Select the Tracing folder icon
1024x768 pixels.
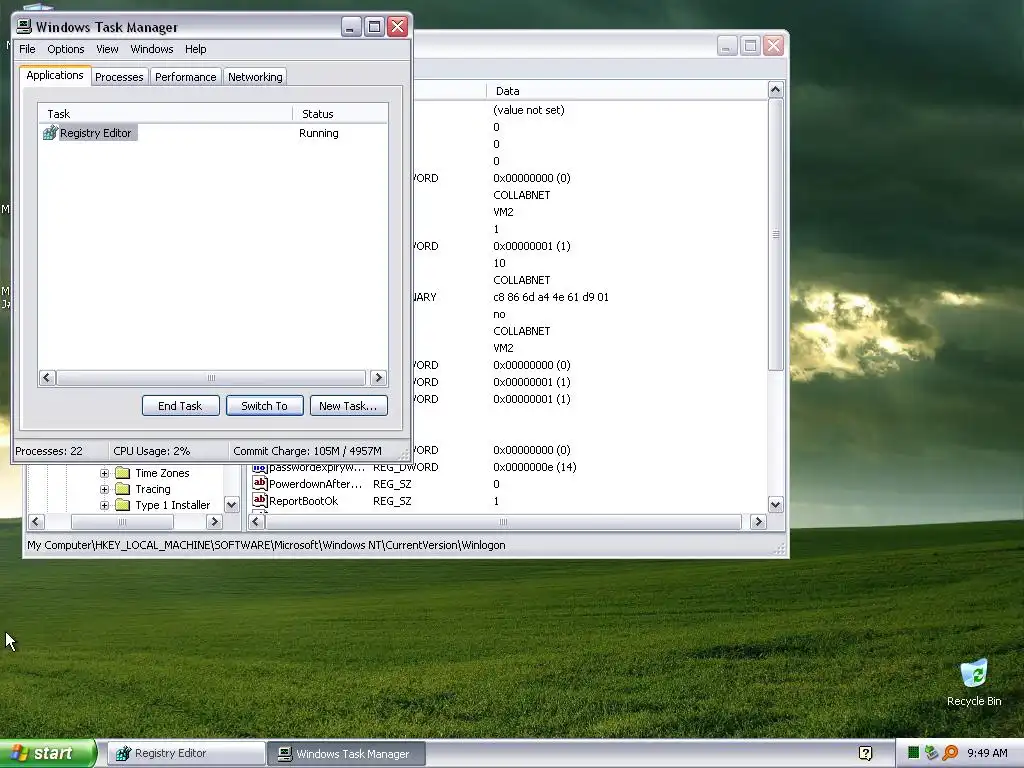pyautogui.click(x=123, y=488)
